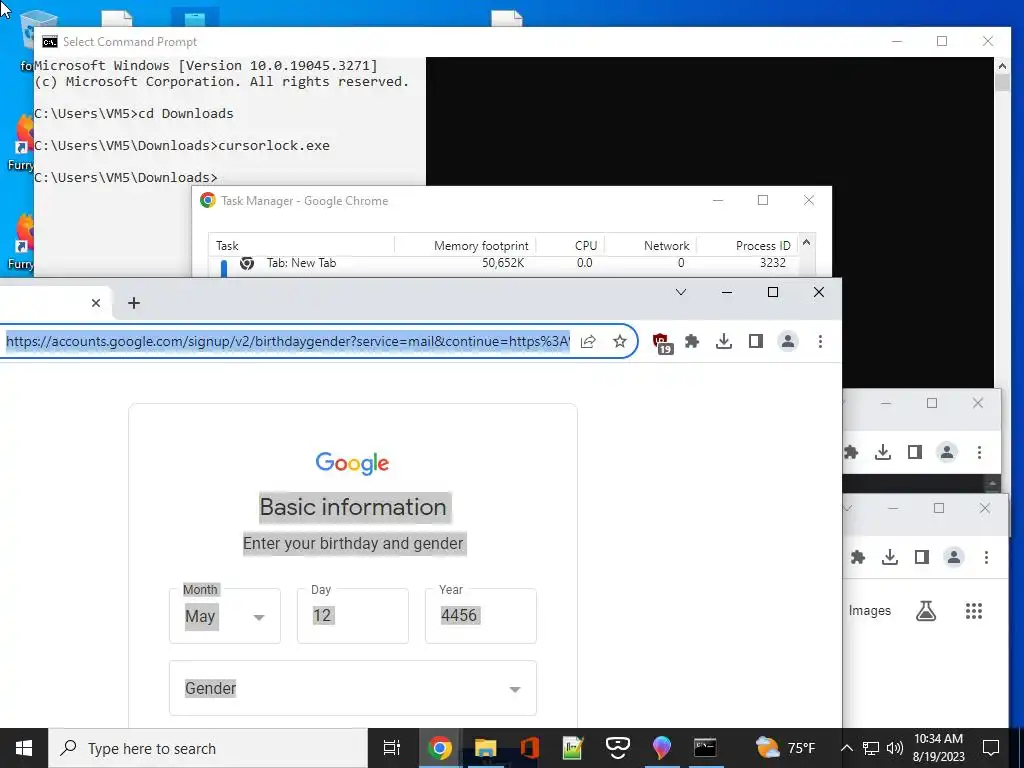Image resolution: width=1024 pixels, height=768 pixels.
Task: Show downloads in the Images Chrome window
Action: click(889, 557)
